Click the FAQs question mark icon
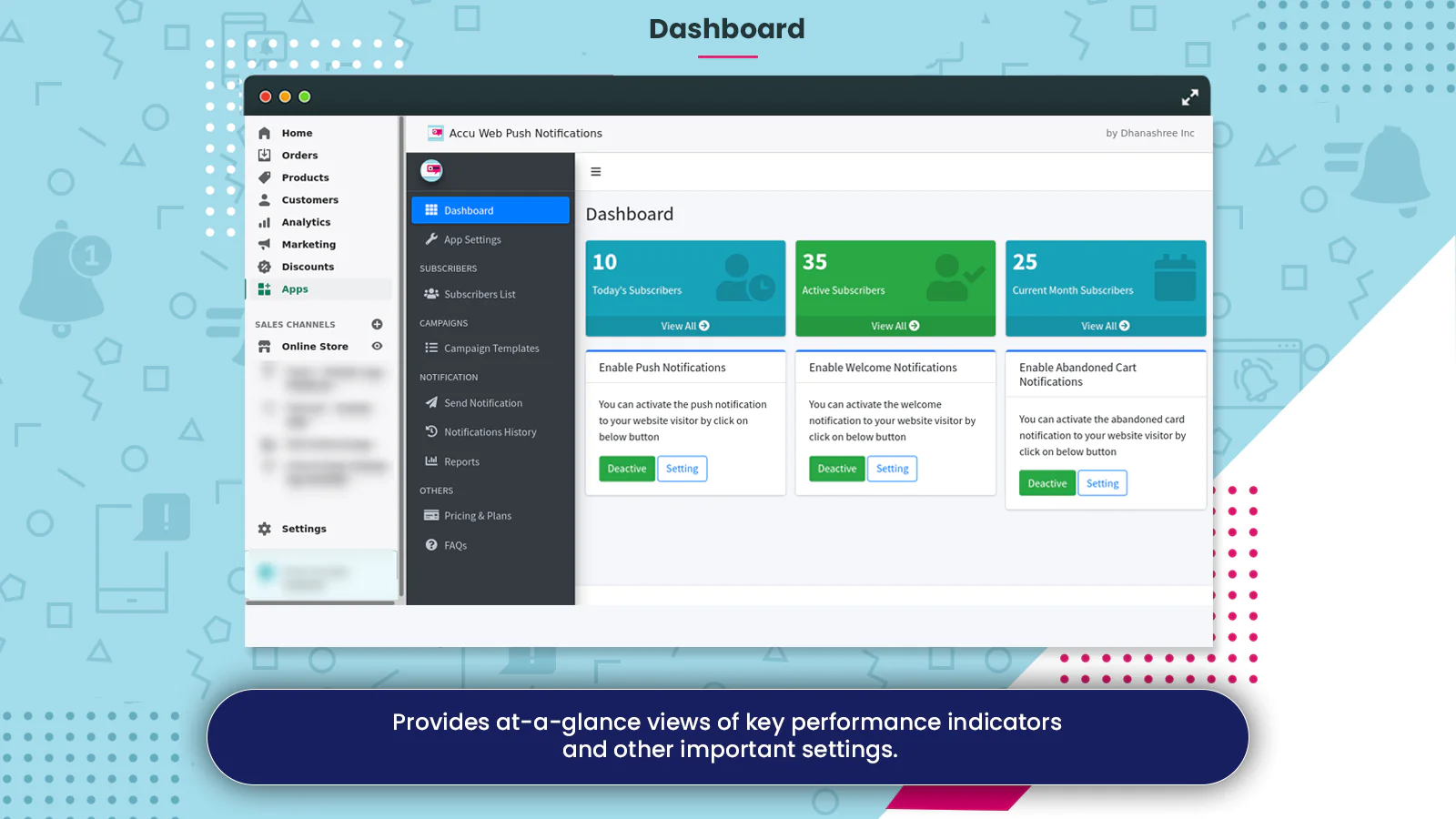Viewport: 1456px width, 819px height. pos(431,545)
